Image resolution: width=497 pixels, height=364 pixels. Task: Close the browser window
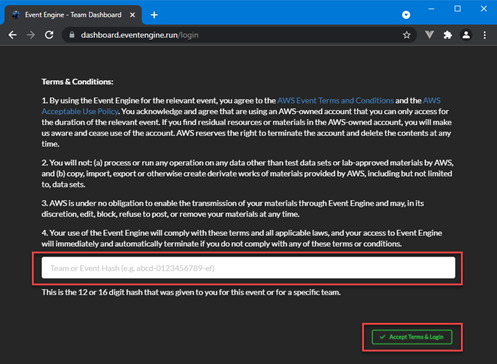point(484,9)
